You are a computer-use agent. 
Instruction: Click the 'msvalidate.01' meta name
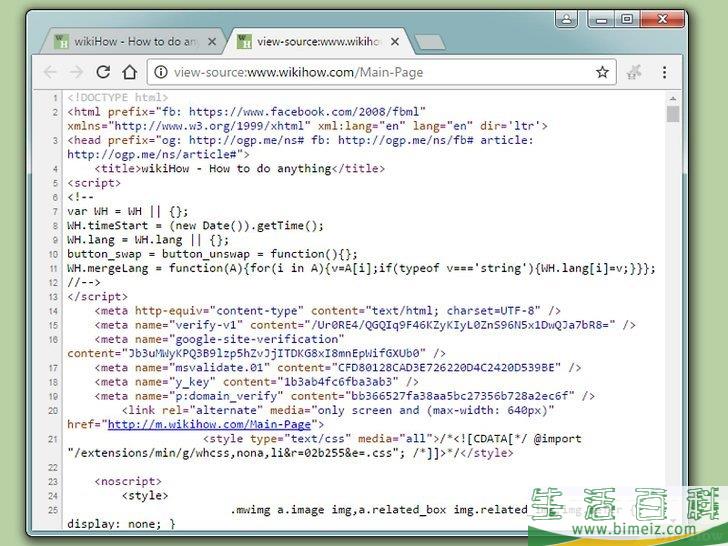[219, 368]
